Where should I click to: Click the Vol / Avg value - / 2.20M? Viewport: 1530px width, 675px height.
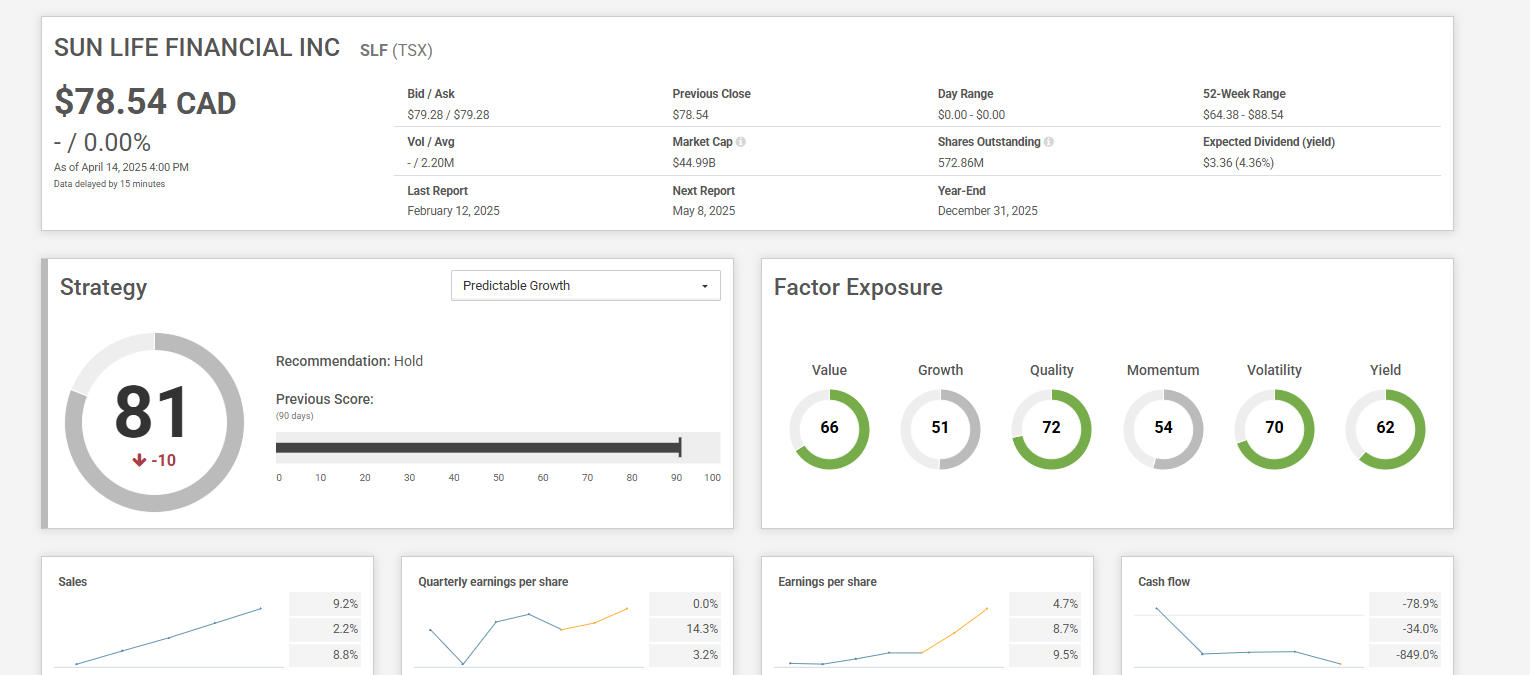[431, 163]
